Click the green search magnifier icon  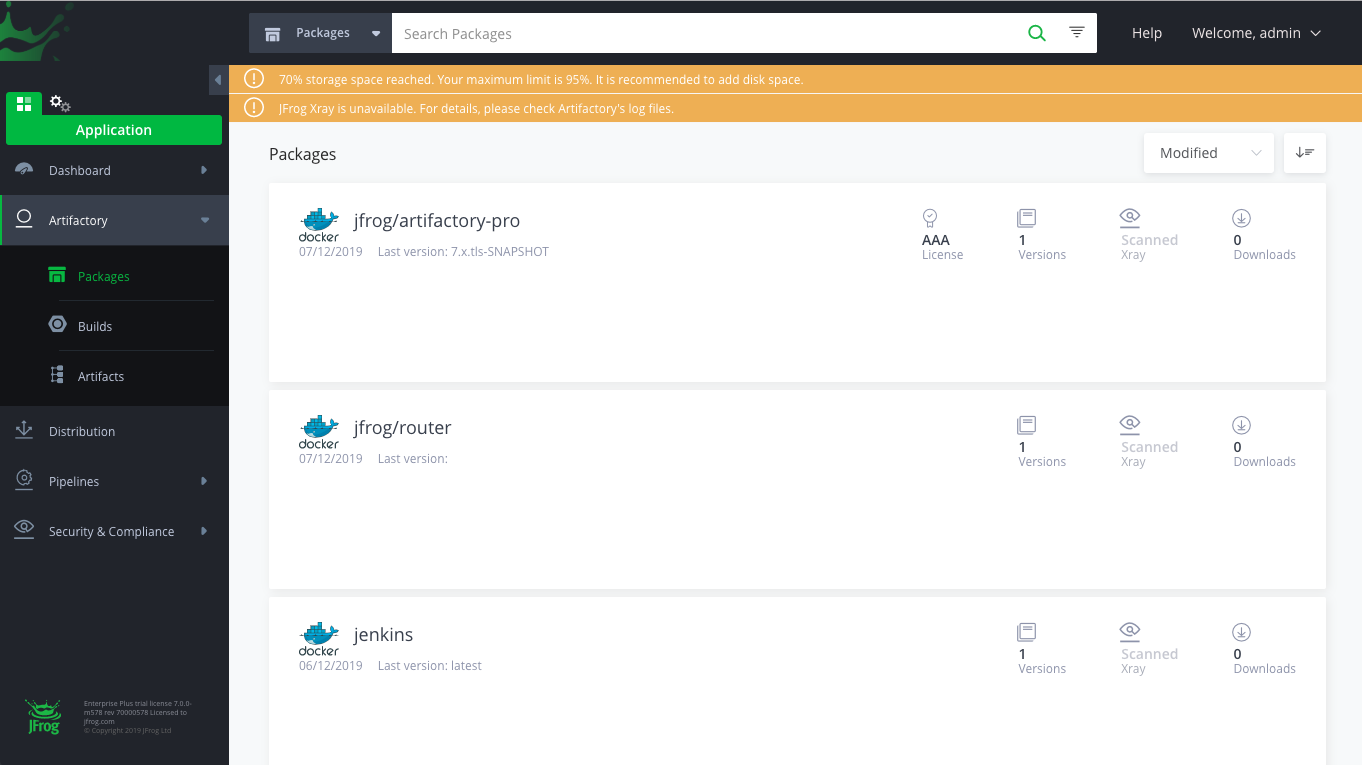coord(1037,33)
